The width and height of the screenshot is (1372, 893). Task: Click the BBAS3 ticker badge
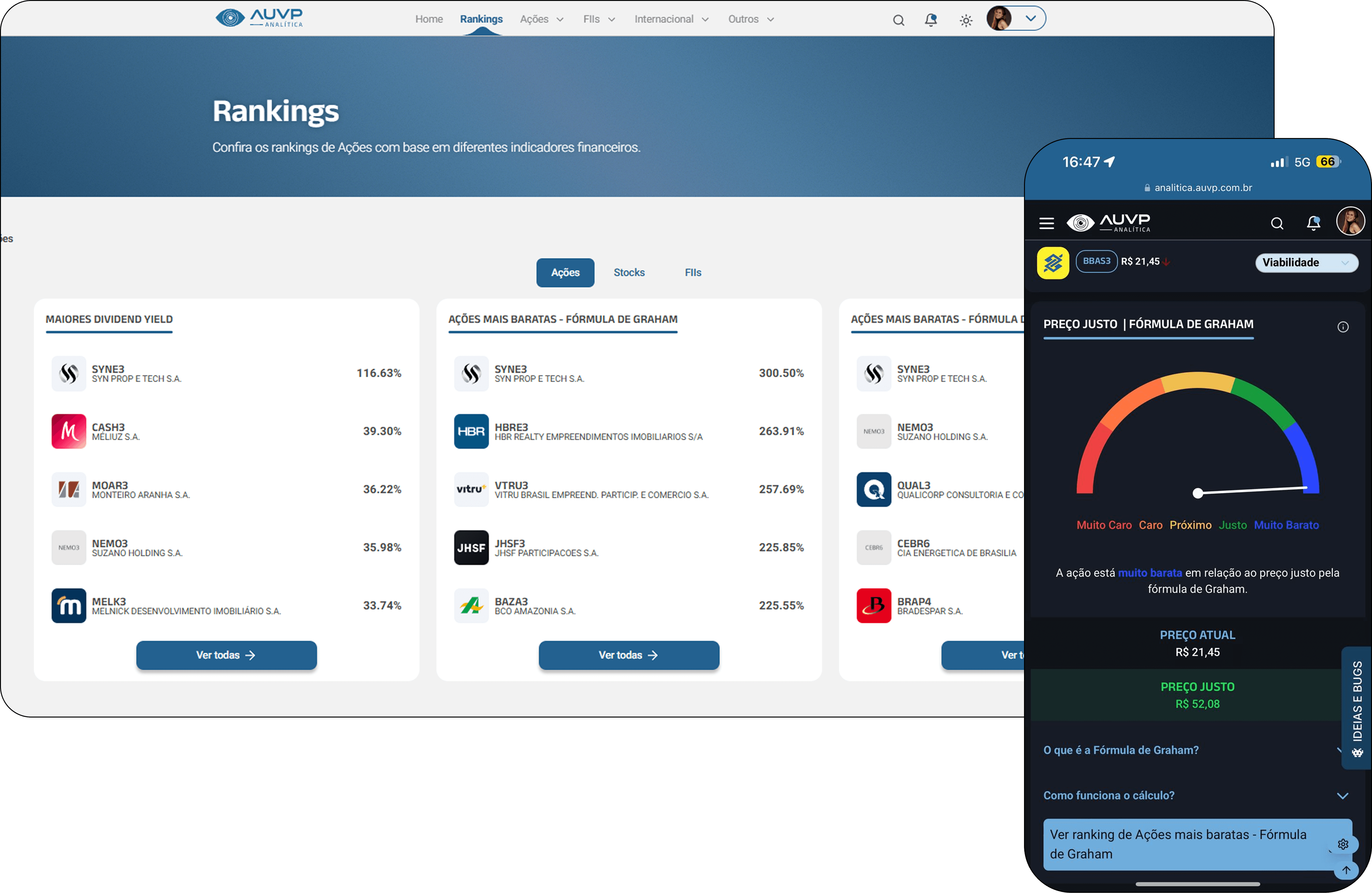[x=1096, y=261]
